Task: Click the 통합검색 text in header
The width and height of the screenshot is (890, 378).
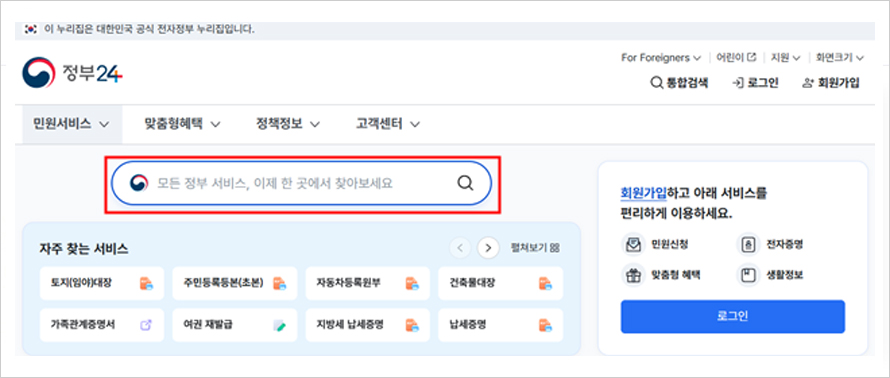Action: tap(687, 83)
